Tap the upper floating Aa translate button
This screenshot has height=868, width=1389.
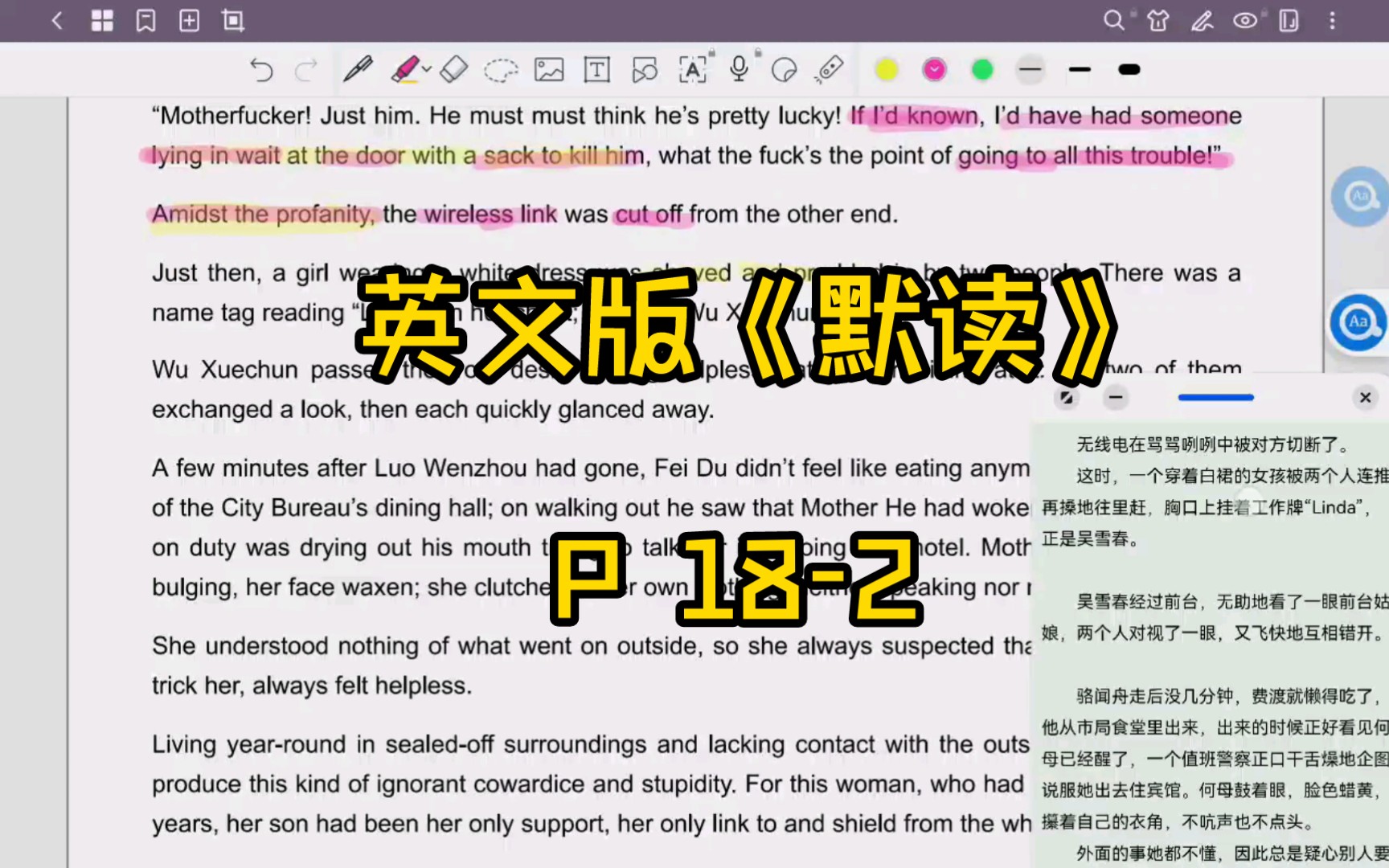click(1360, 196)
